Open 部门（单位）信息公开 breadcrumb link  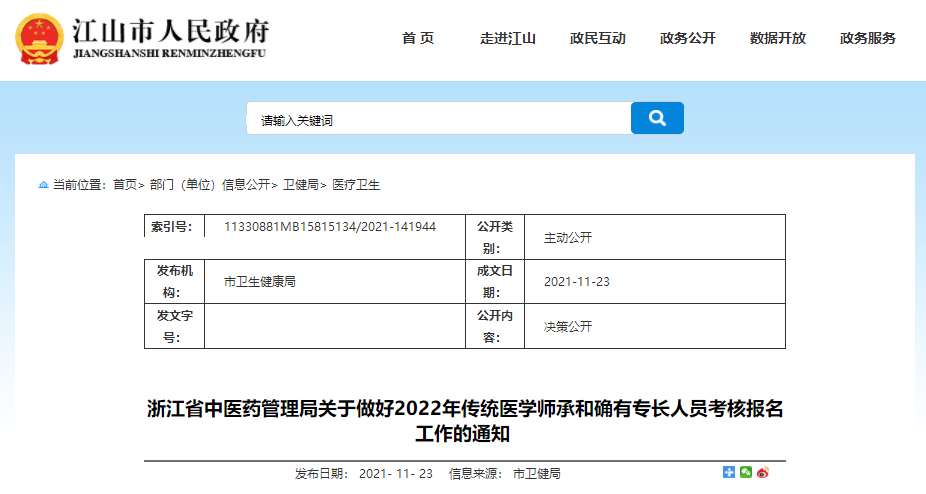tap(209, 185)
